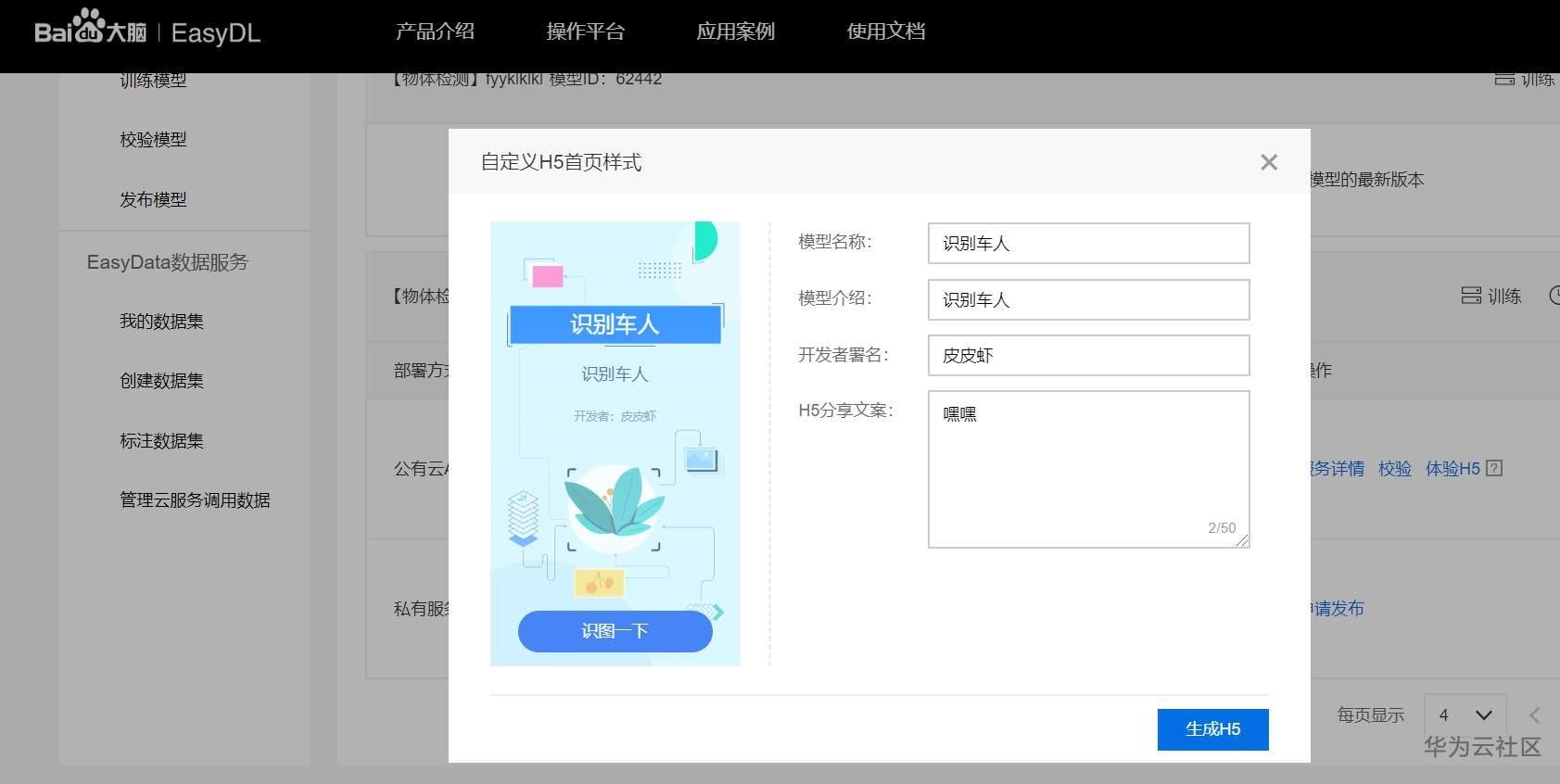1560x784 pixels.
Task: Close the 自定义H5首页样式 dialog
Action: click(x=1269, y=162)
